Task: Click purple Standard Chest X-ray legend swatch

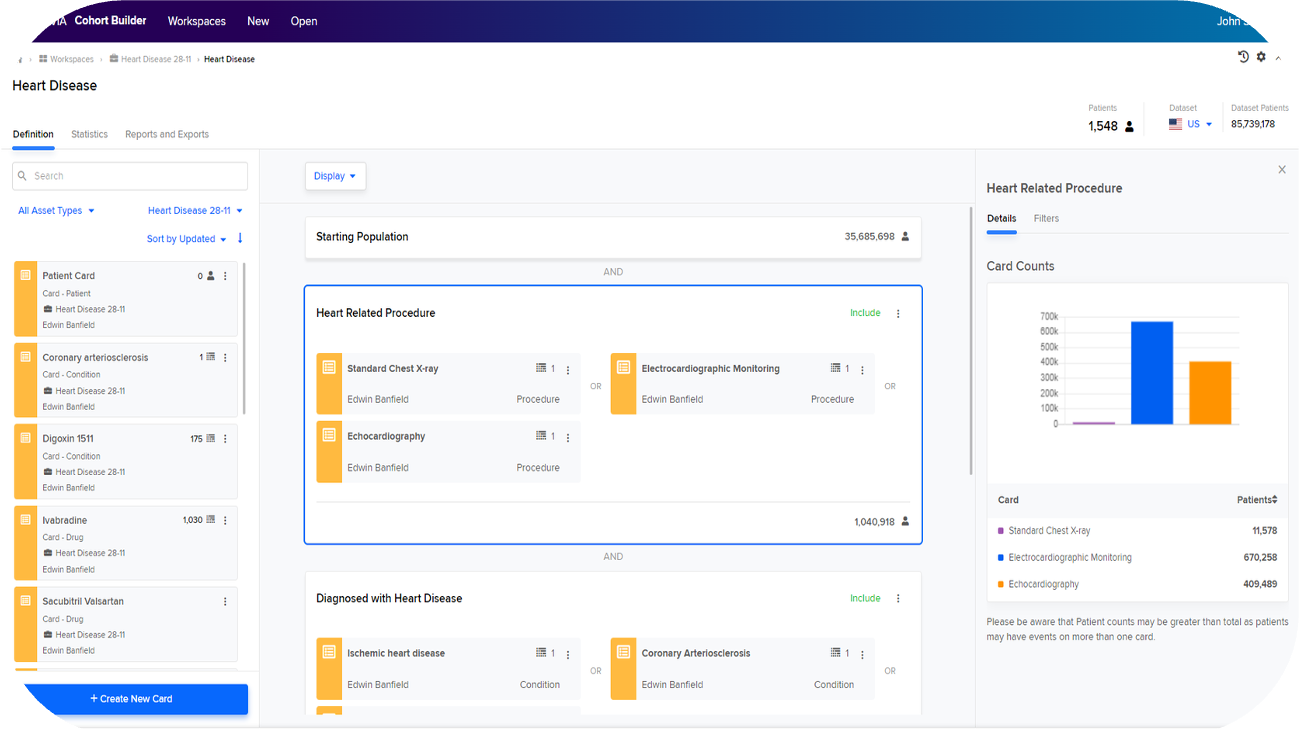Action: click(x=1001, y=531)
